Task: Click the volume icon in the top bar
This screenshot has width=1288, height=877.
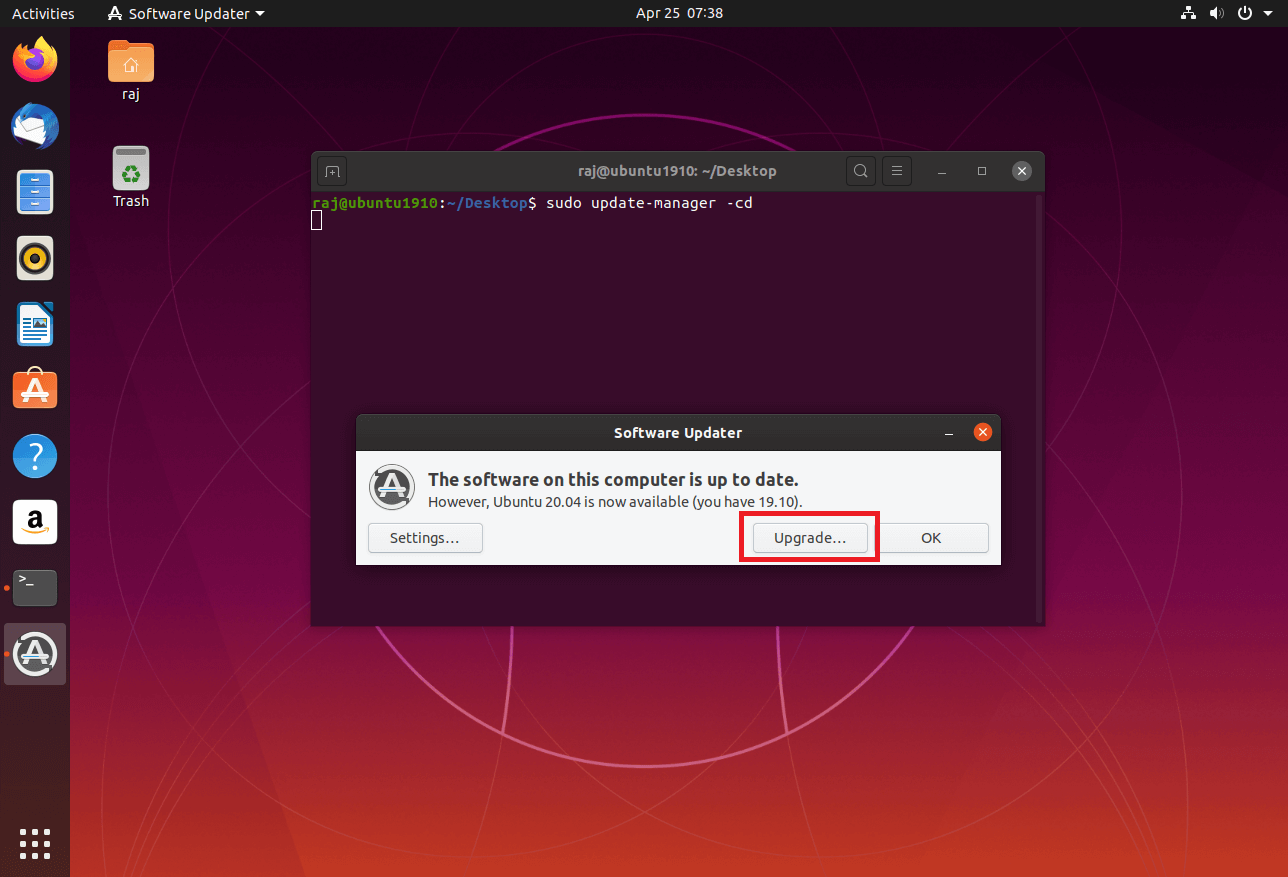Action: click(x=1216, y=13)
